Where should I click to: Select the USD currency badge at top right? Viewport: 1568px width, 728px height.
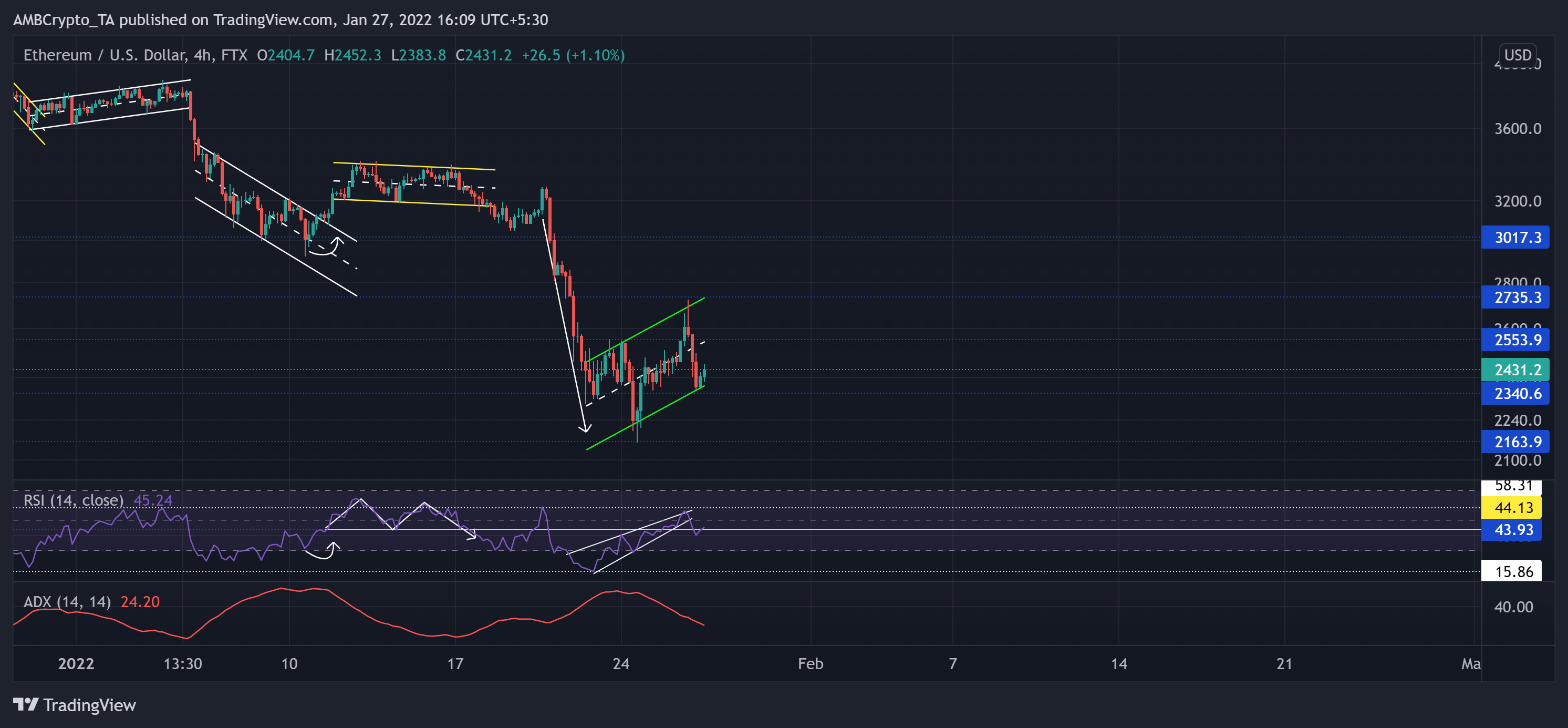click(x=1518, y=55)
